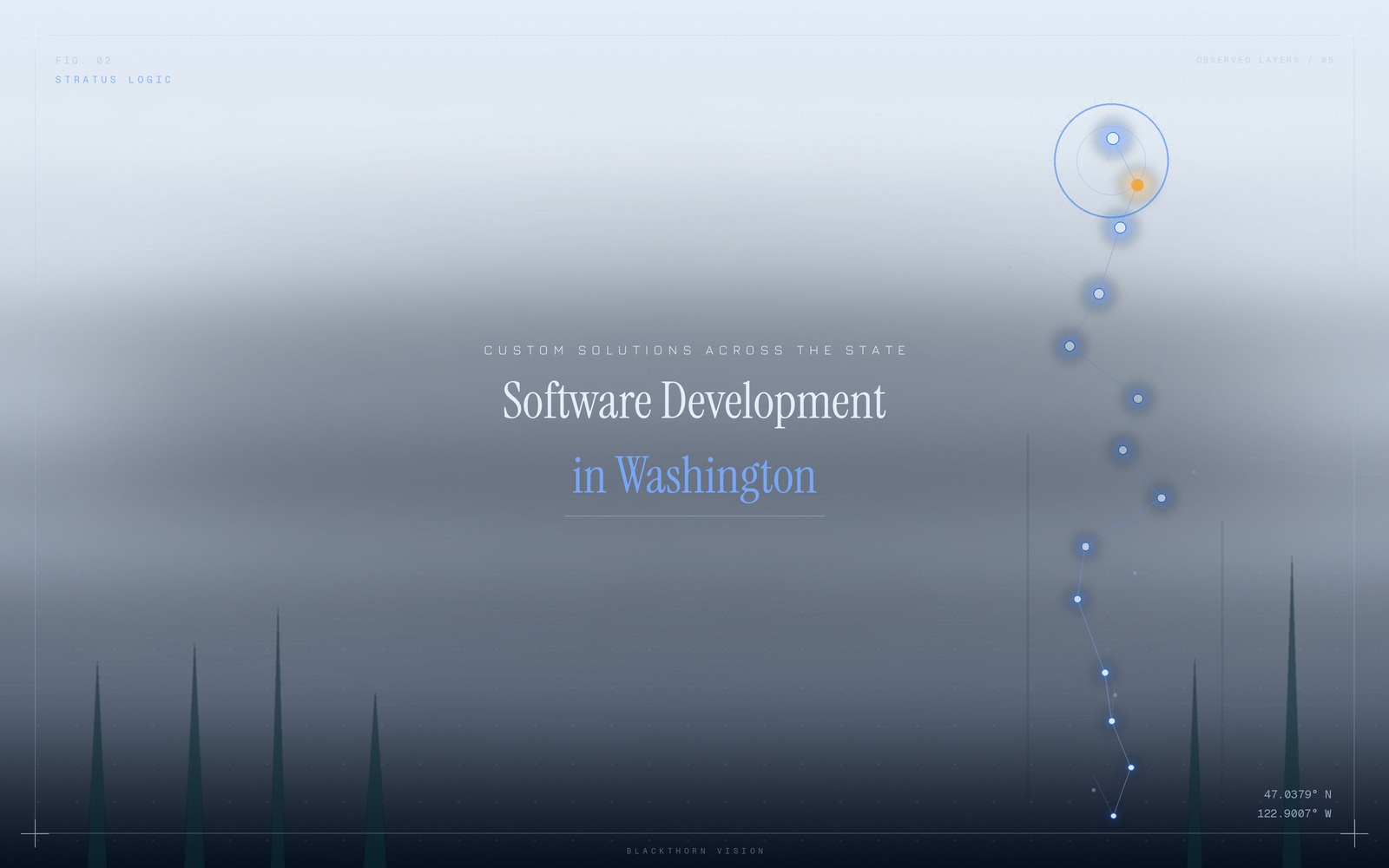Click the white node inside the large ring
Screen dimensions: 1389x868
(x=1113, y=138)
